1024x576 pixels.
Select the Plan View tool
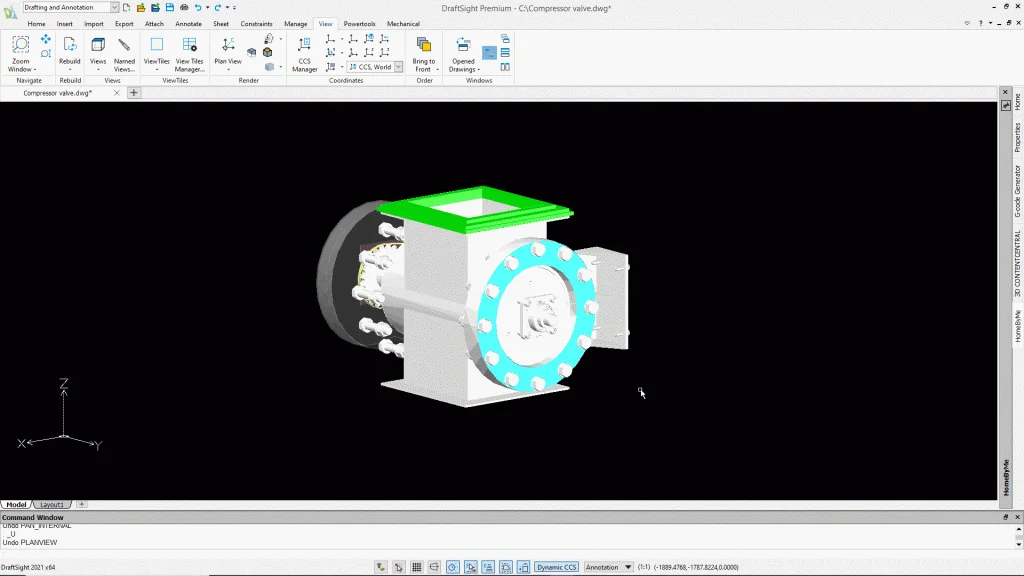pos(228,45)
